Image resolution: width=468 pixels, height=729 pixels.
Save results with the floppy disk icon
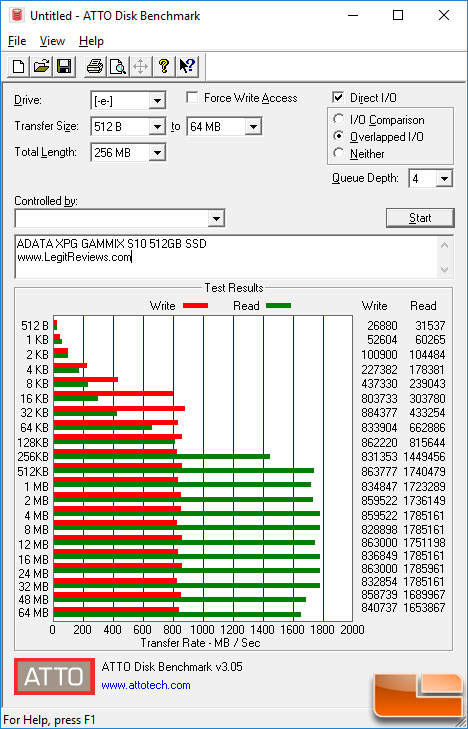(64, 66)
